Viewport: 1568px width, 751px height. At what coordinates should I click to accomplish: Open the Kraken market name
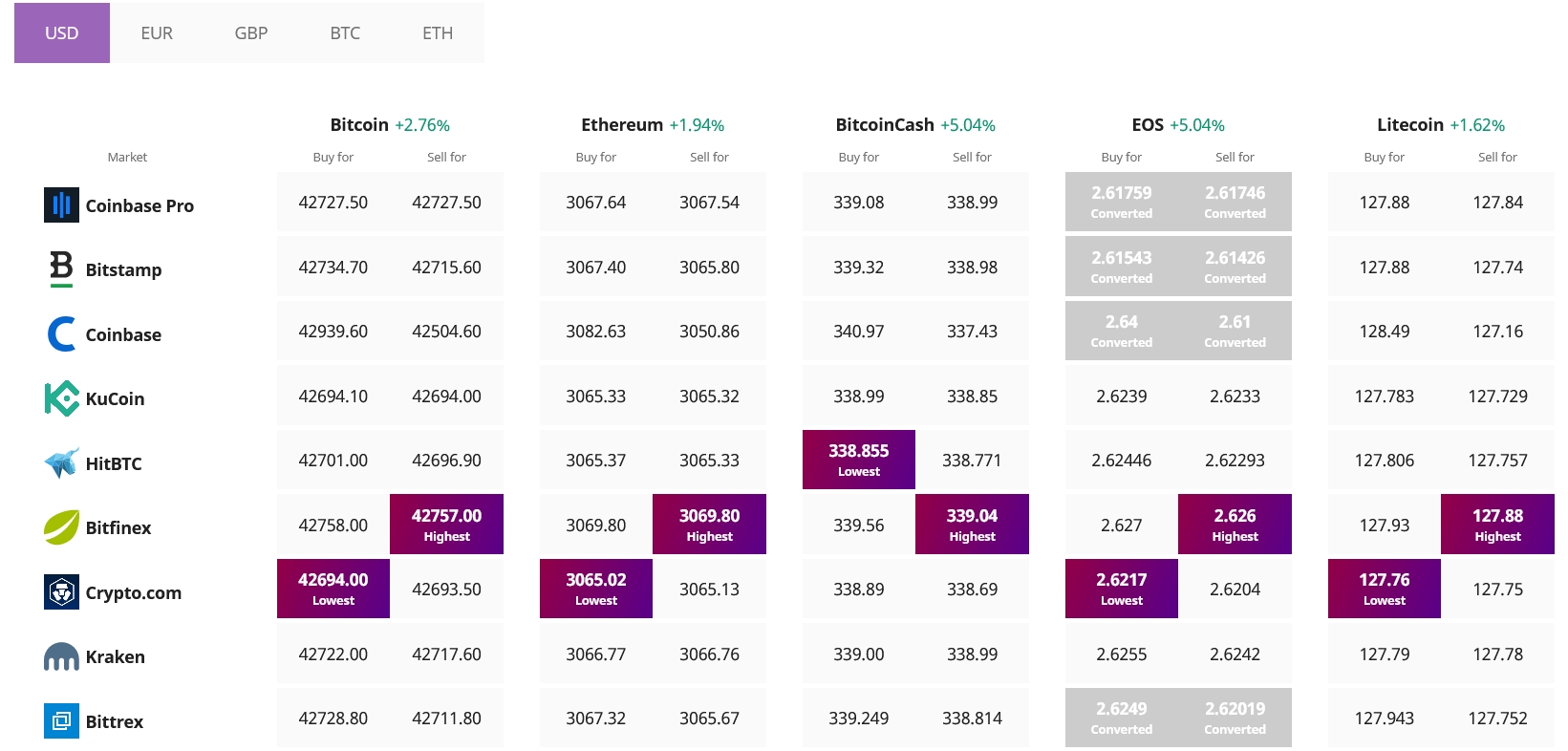coord(116,656)
